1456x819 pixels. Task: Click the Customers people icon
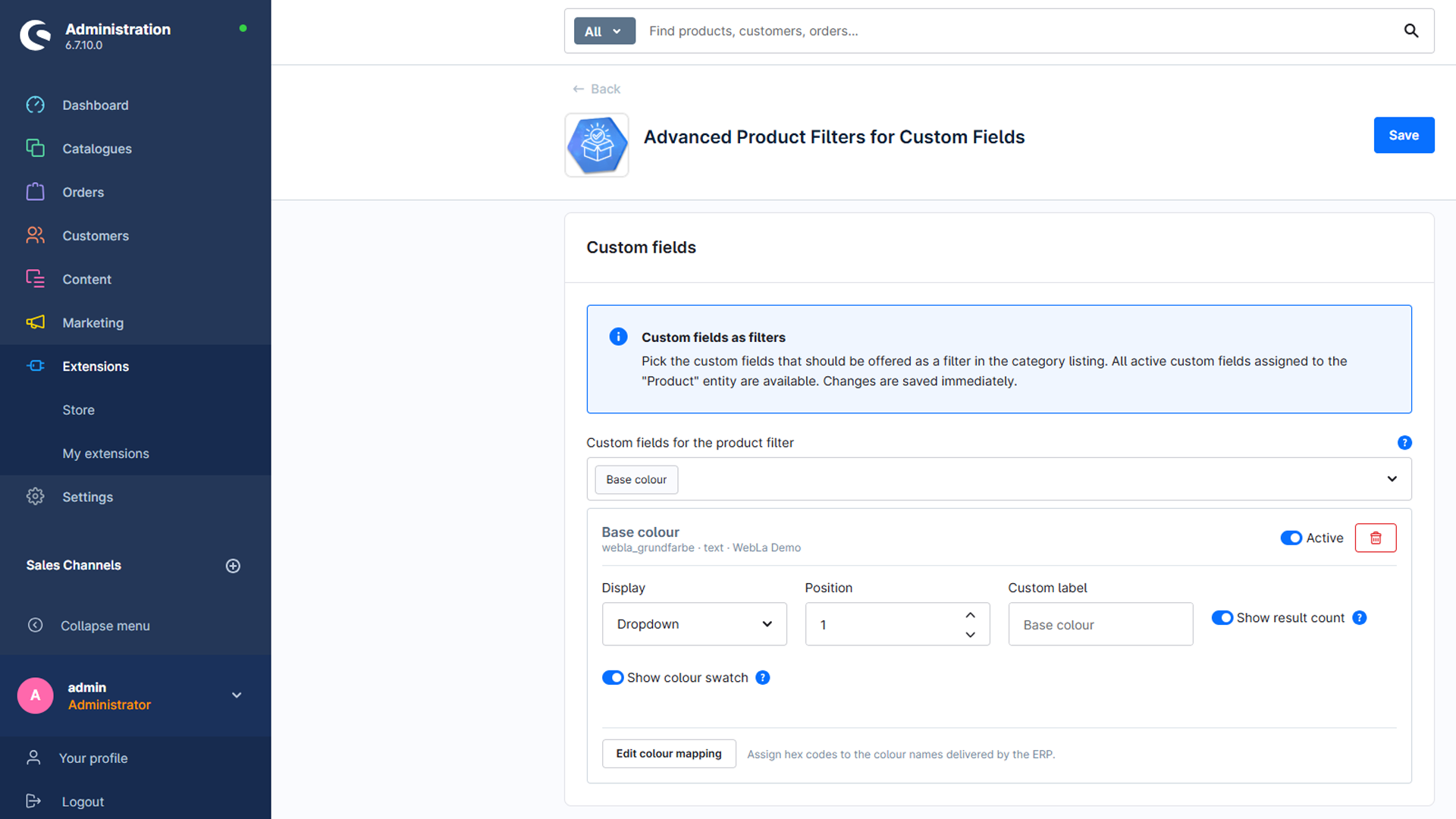pyautogui.click(x=35, y=235)
